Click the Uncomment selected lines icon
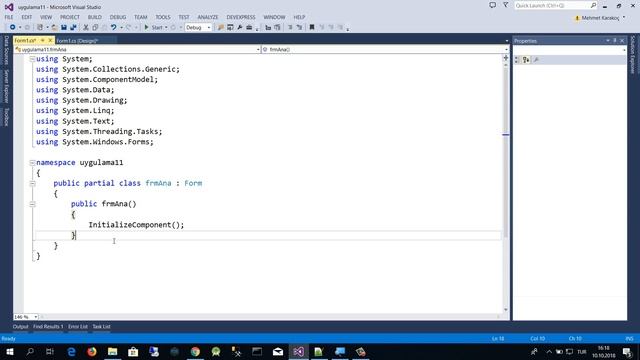This screenshot has width=640, height=360. pos(300,27)
